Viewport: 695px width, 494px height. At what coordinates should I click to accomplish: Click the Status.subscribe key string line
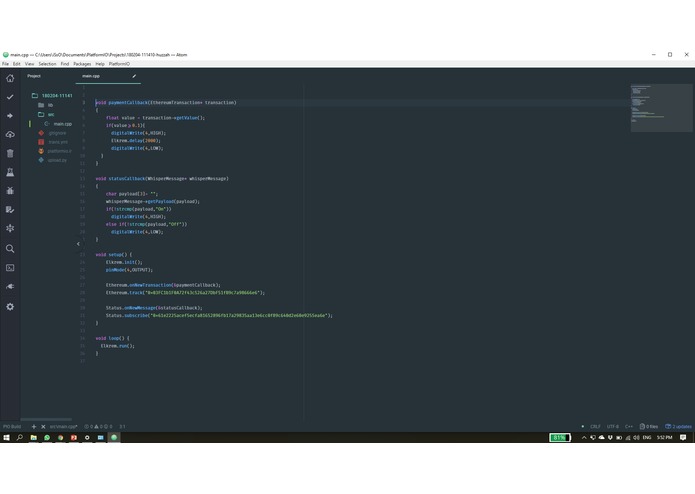219,315
